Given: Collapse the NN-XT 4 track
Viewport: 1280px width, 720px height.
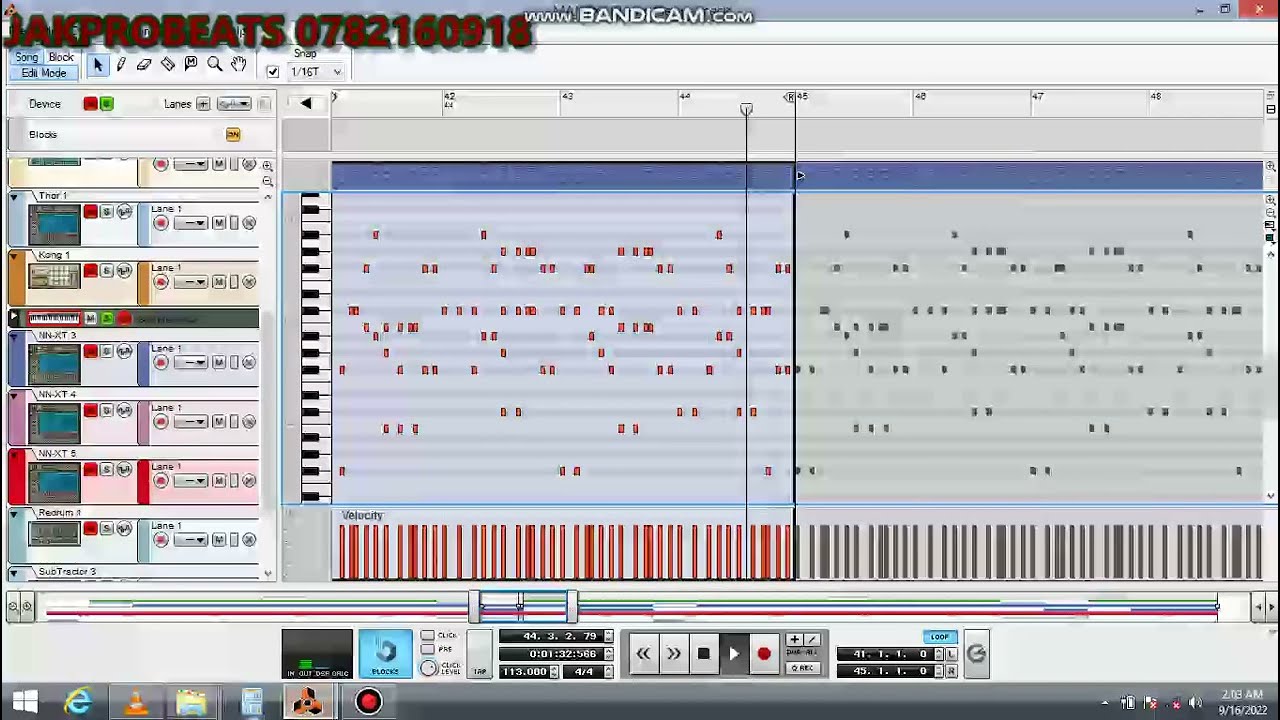Looking at the screenshot, I should [x=14, y=395].
